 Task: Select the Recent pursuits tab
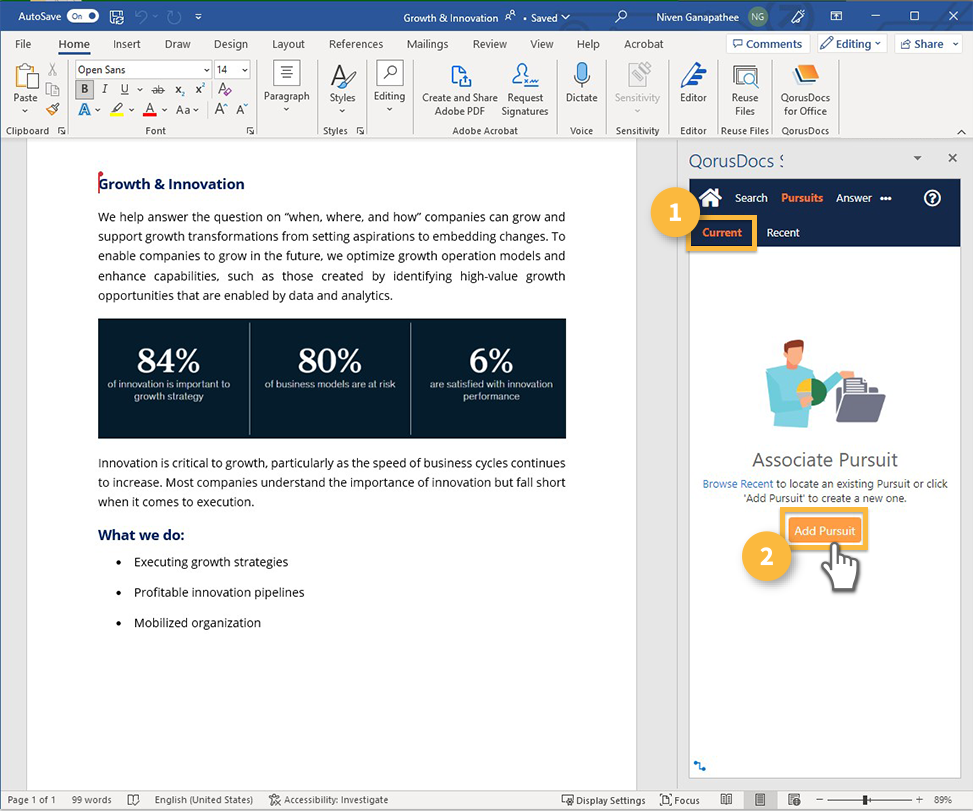coord(782,233)
